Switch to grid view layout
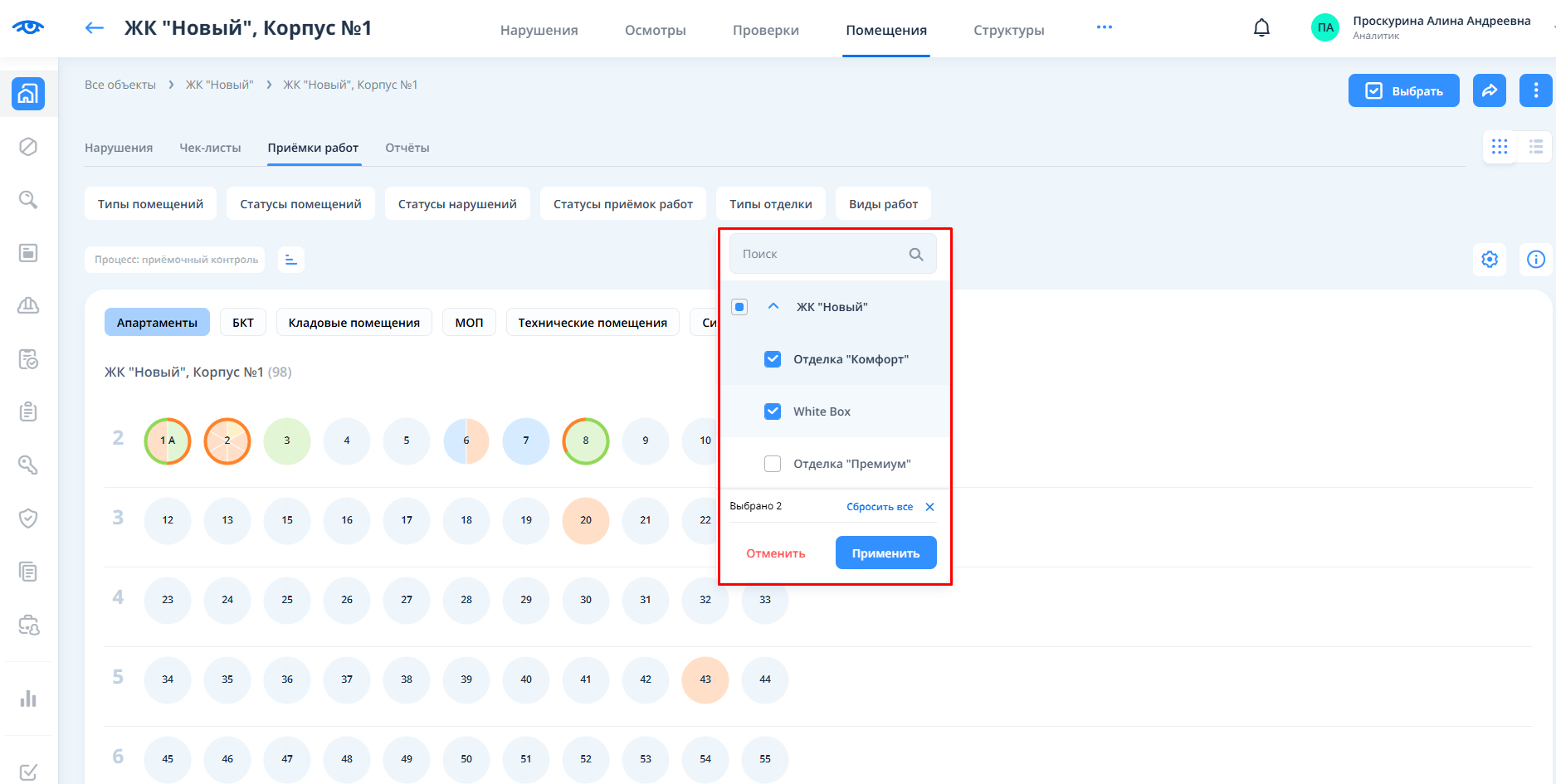The height and width of the screenshot is (784, 1556). point(1499,147)
